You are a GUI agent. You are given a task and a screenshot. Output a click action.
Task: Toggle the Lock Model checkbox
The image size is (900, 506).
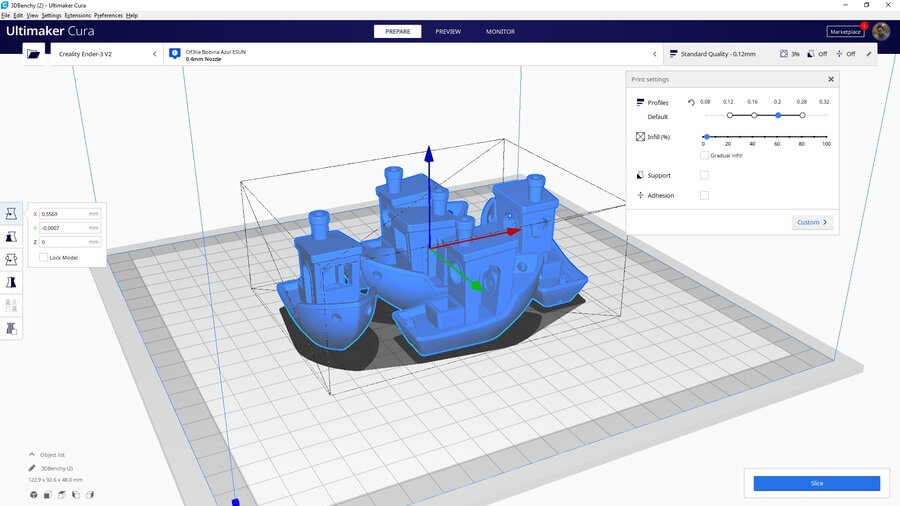coord(43,258)
